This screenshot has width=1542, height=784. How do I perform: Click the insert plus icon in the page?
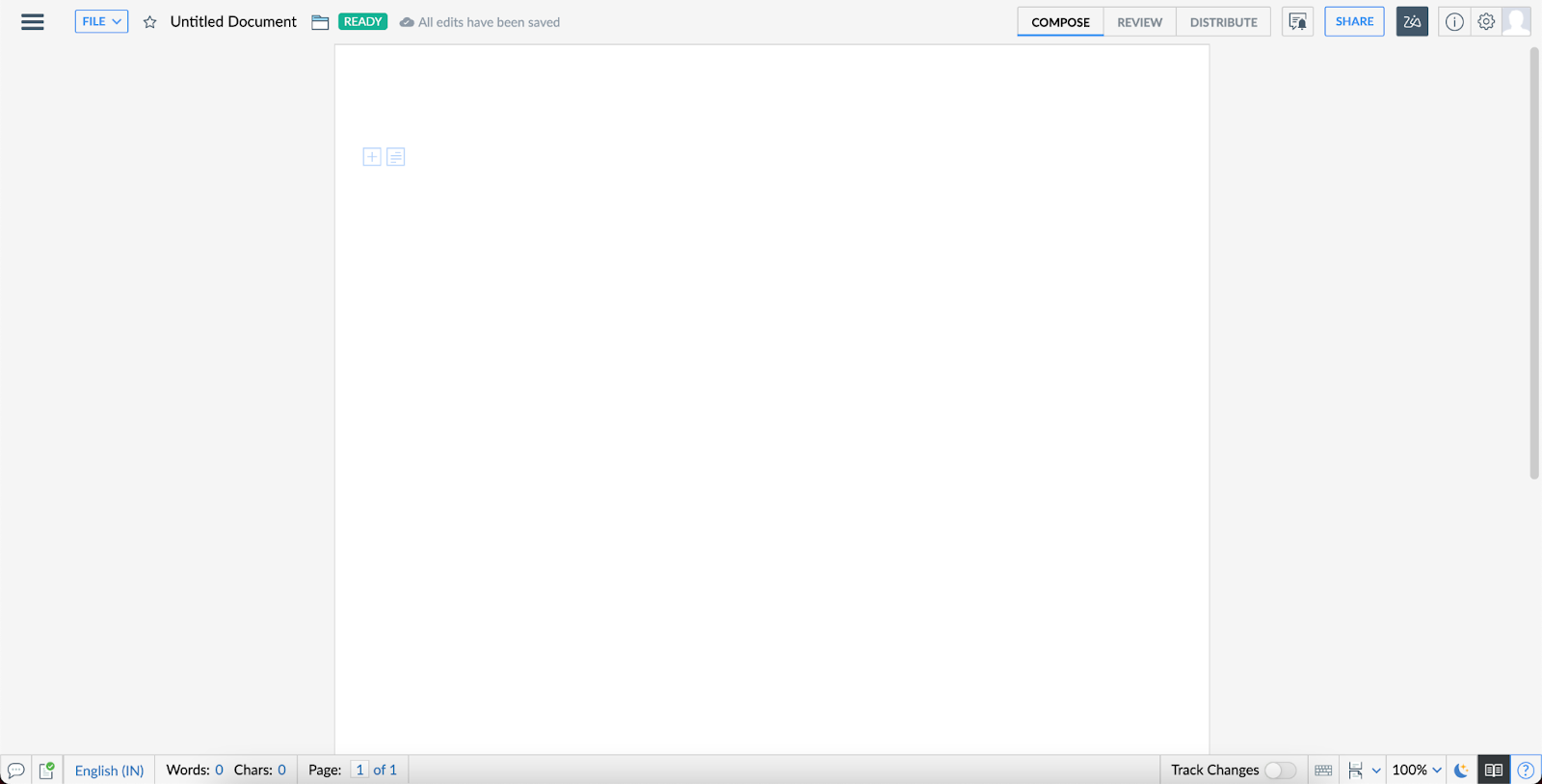(372, 157)
